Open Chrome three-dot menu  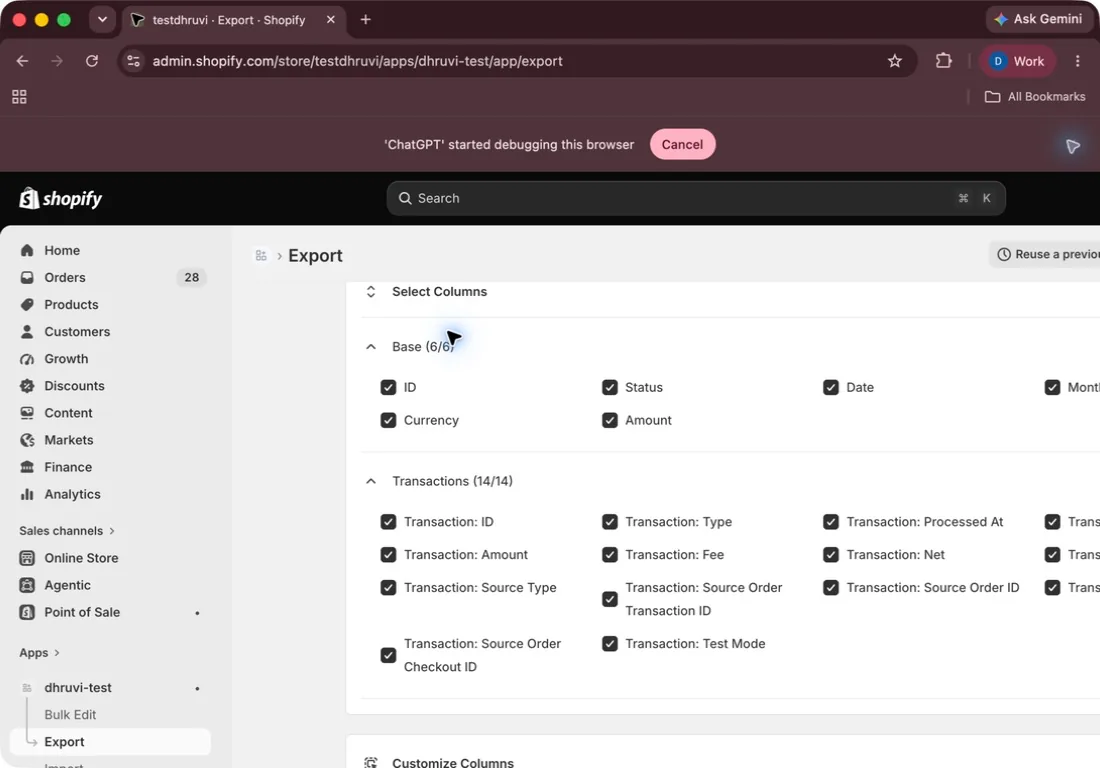tap(1078, 61)
